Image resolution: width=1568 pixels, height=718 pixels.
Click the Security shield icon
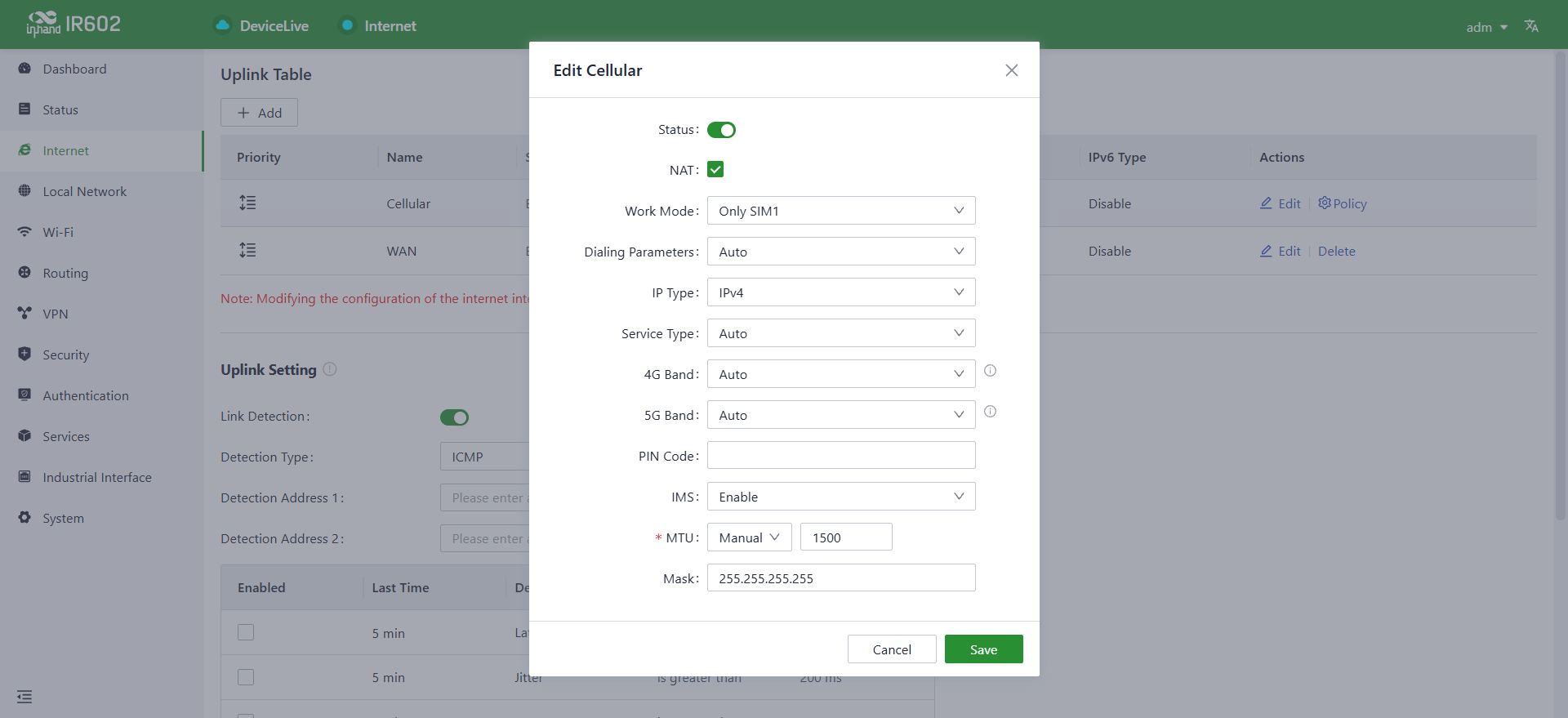[x=24, y=355]
